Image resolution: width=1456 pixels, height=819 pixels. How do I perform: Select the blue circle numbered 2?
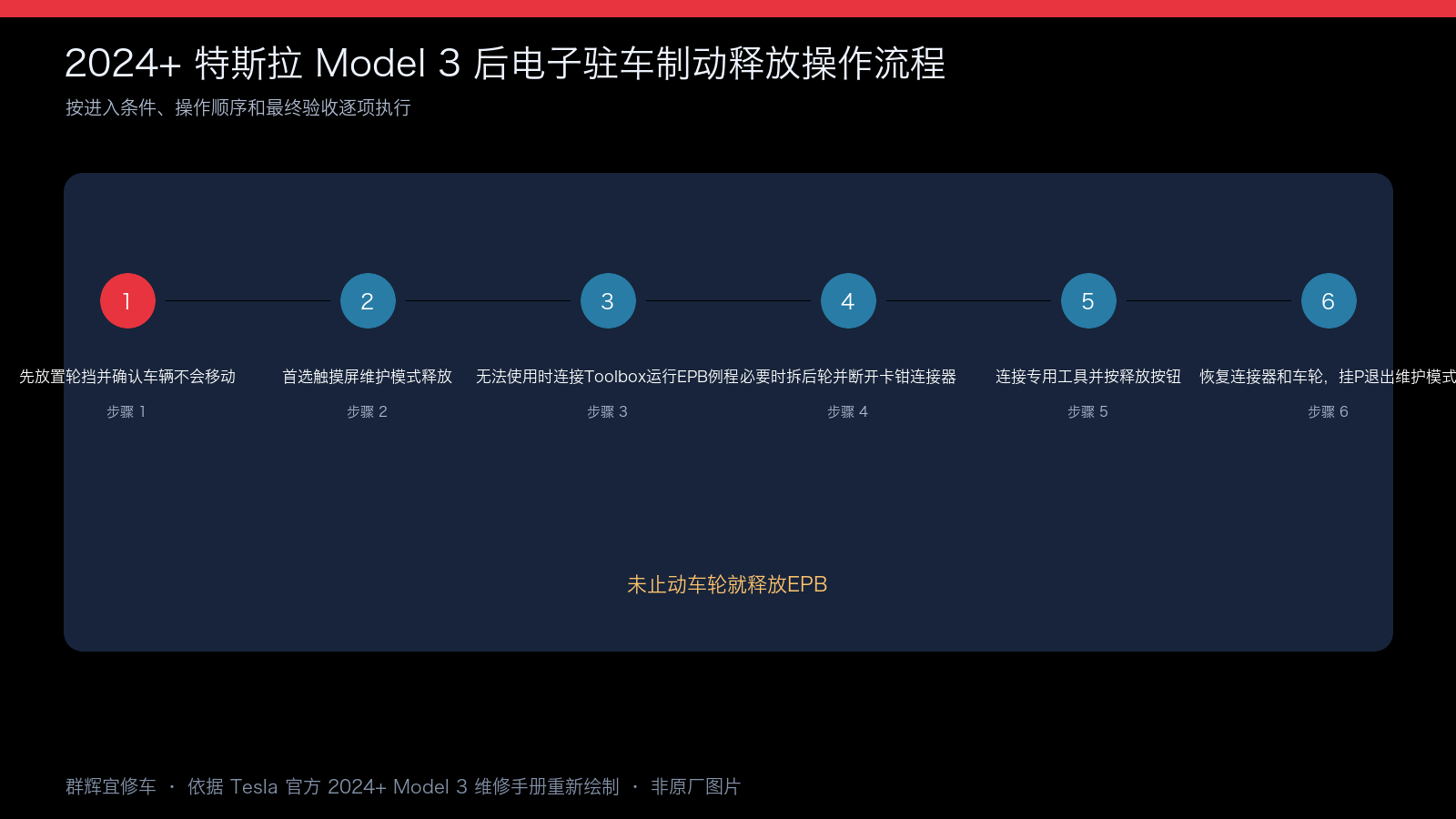point(368,301)
